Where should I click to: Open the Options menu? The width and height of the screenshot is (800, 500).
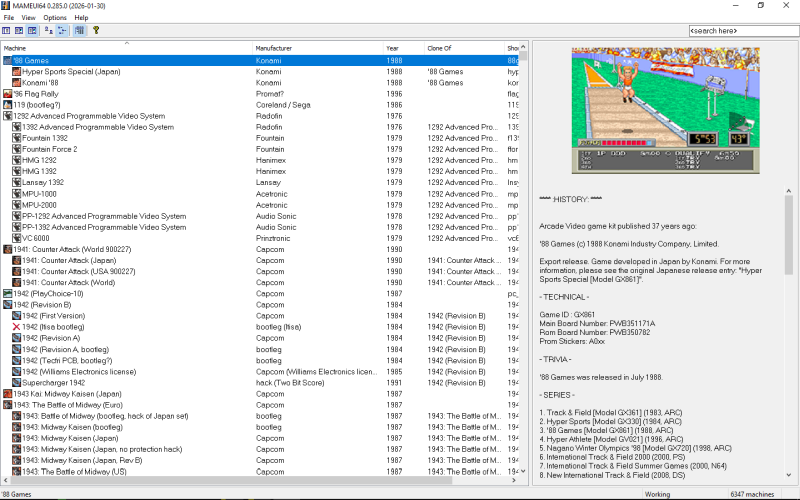[54, 17]
